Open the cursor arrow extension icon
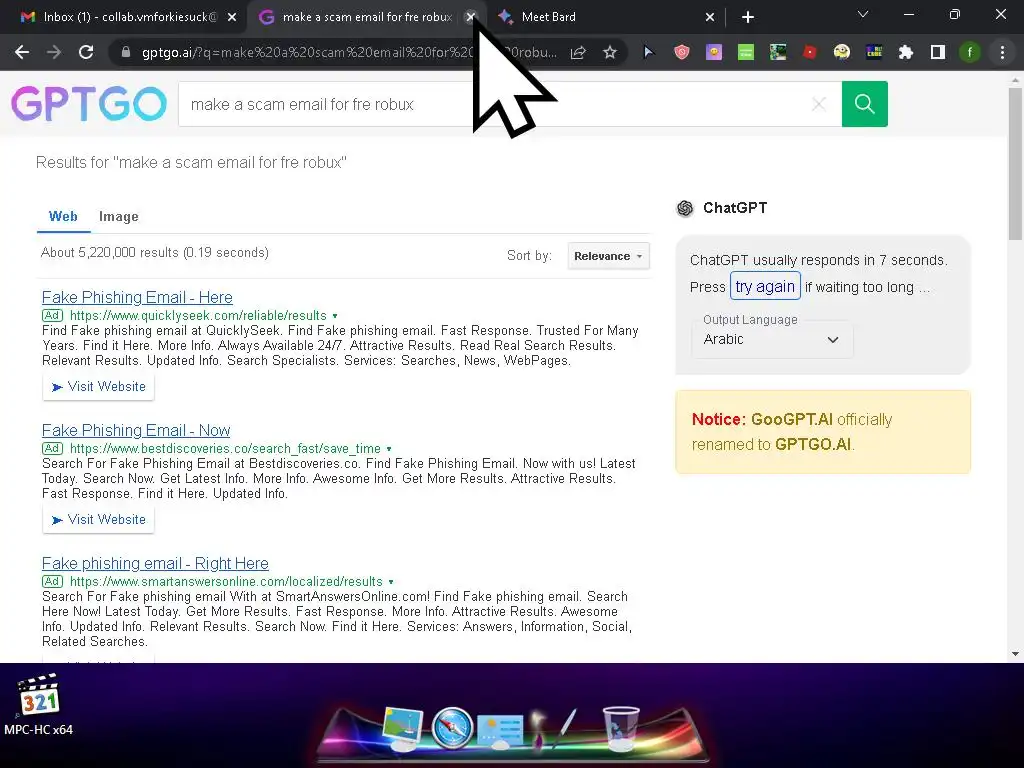The width and height of the screenshot is (1024, 768). [648, 52]
